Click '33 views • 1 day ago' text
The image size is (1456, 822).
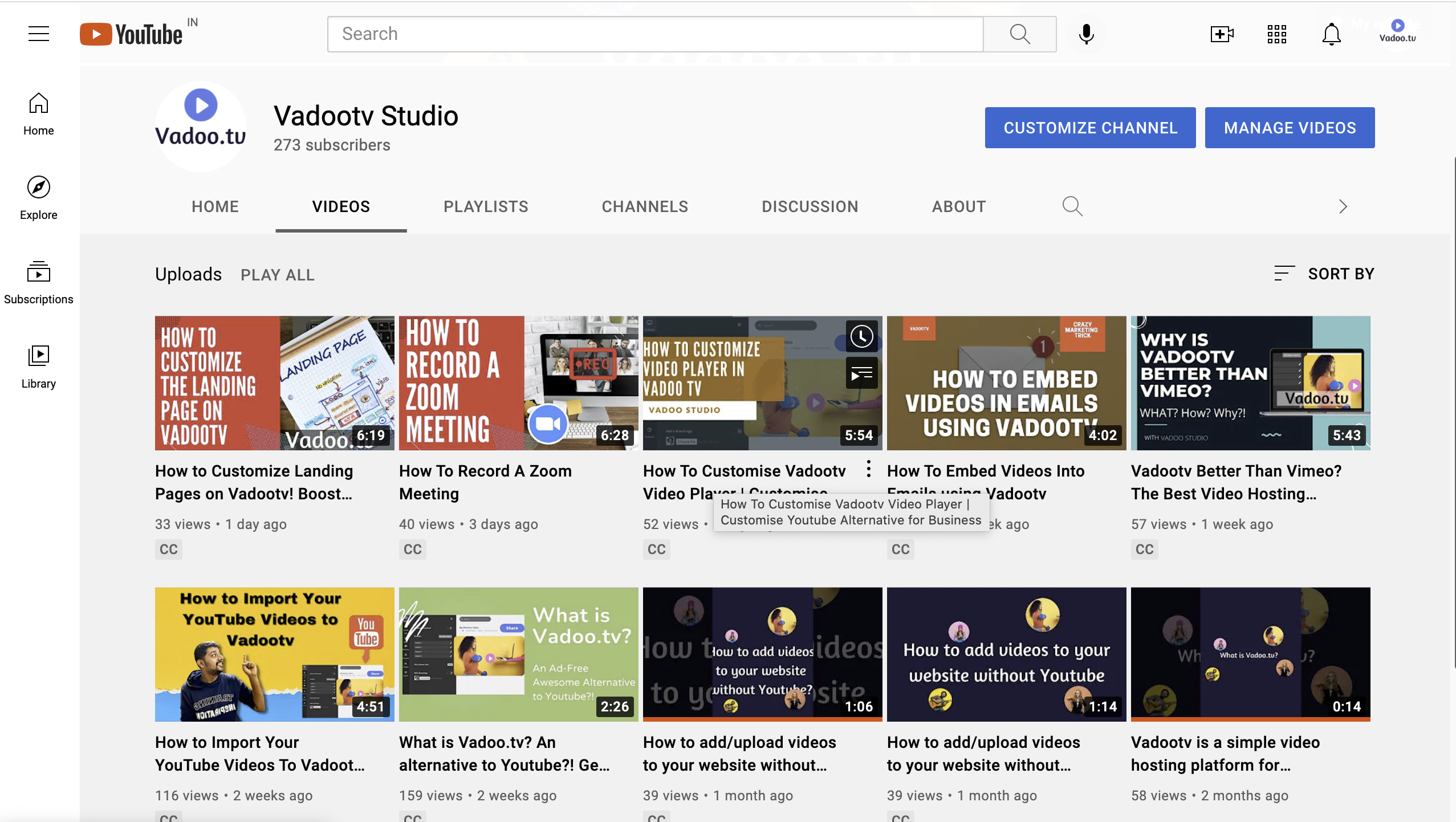coord(221,524)
